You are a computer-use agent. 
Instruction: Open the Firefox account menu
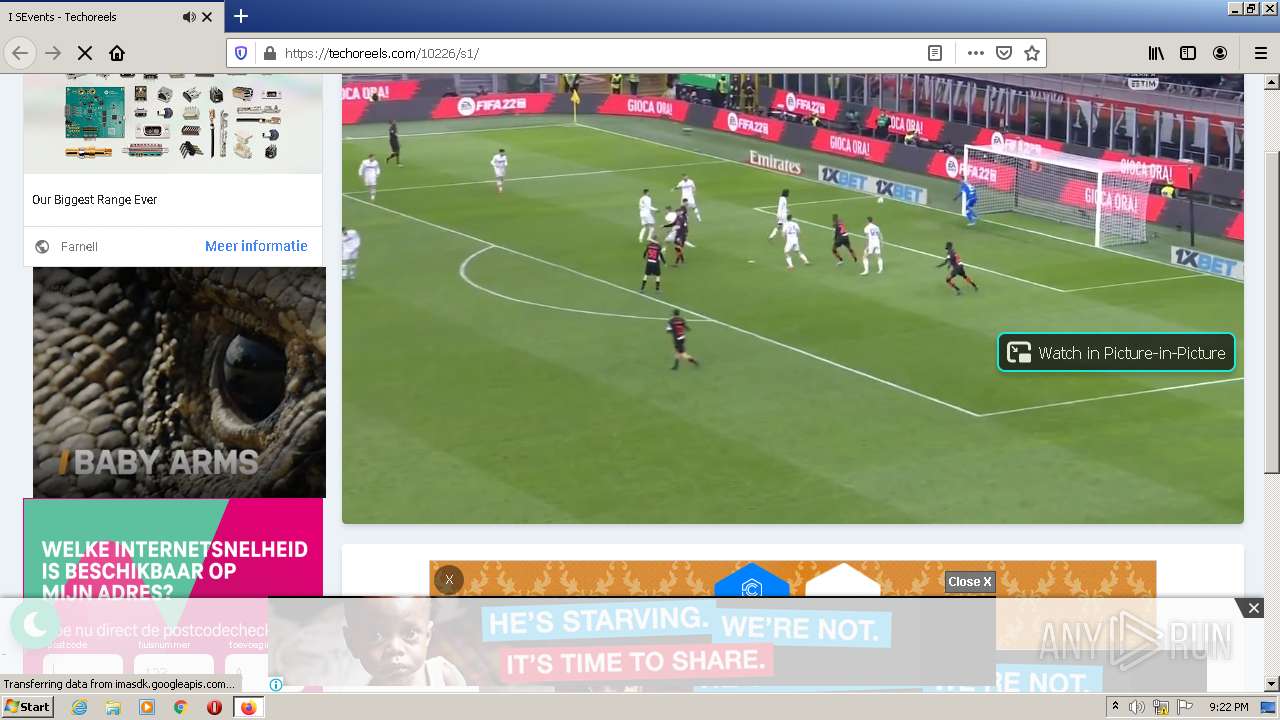click(1220, 53)
